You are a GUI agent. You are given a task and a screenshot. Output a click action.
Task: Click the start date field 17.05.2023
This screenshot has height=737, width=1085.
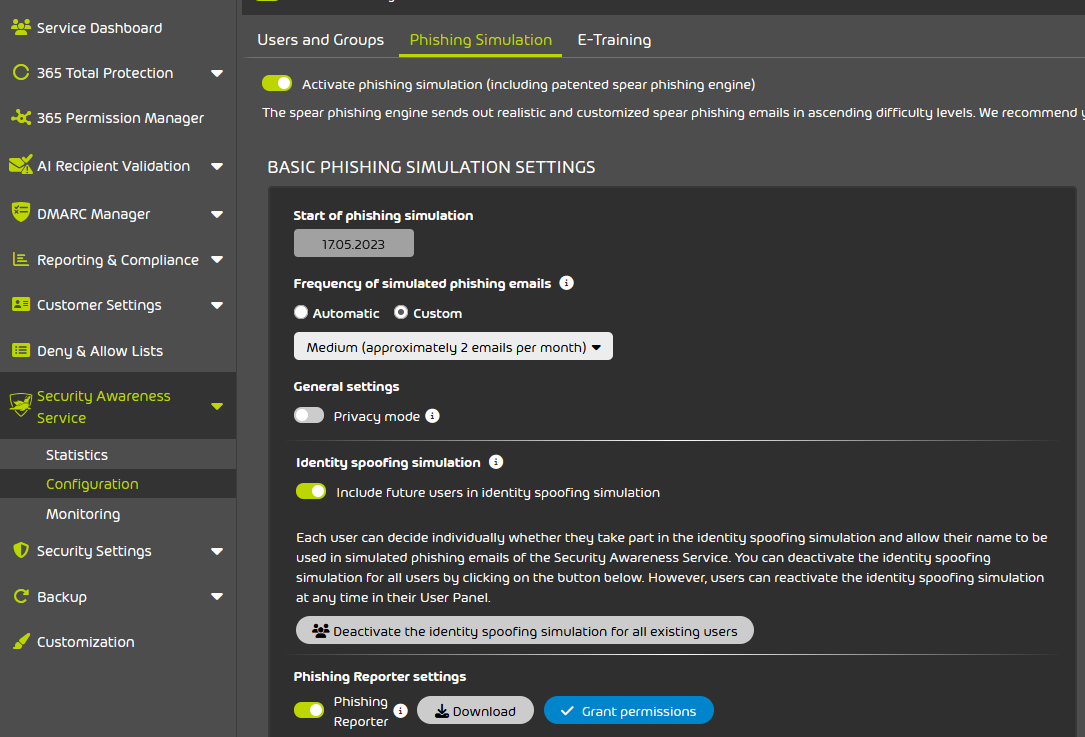(354, 244)
